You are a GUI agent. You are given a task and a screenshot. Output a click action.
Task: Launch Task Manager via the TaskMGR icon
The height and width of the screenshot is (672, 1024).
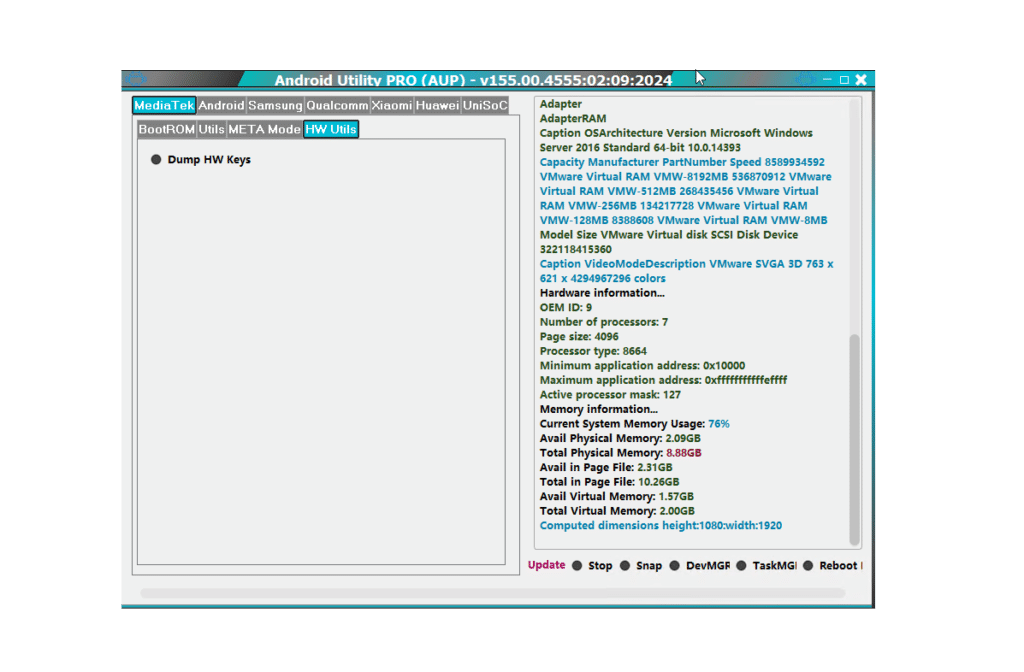click(x=742, y=565)
